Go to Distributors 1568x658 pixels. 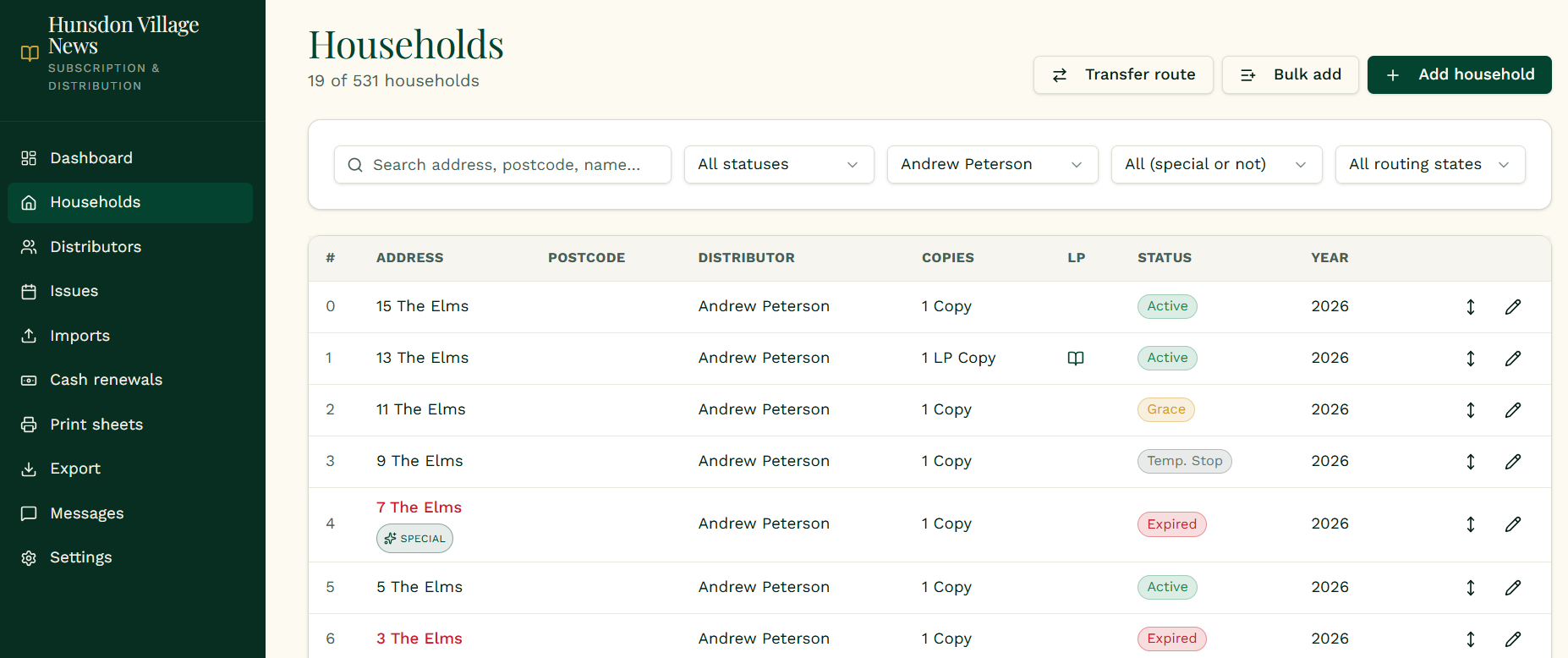click(x=130, y=247)
